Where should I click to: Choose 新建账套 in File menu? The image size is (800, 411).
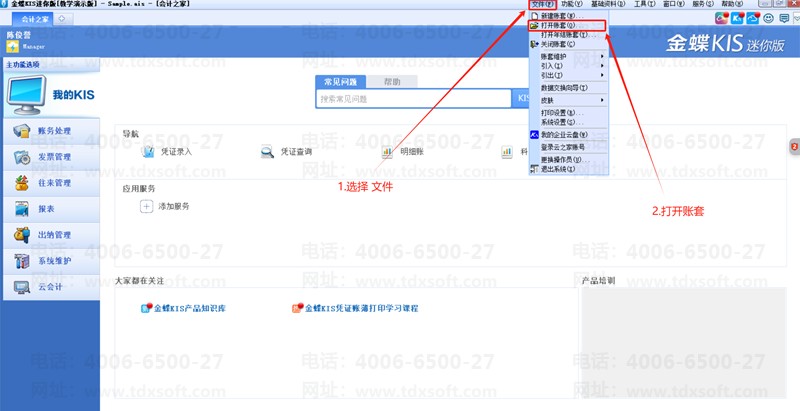click(568, 16)
